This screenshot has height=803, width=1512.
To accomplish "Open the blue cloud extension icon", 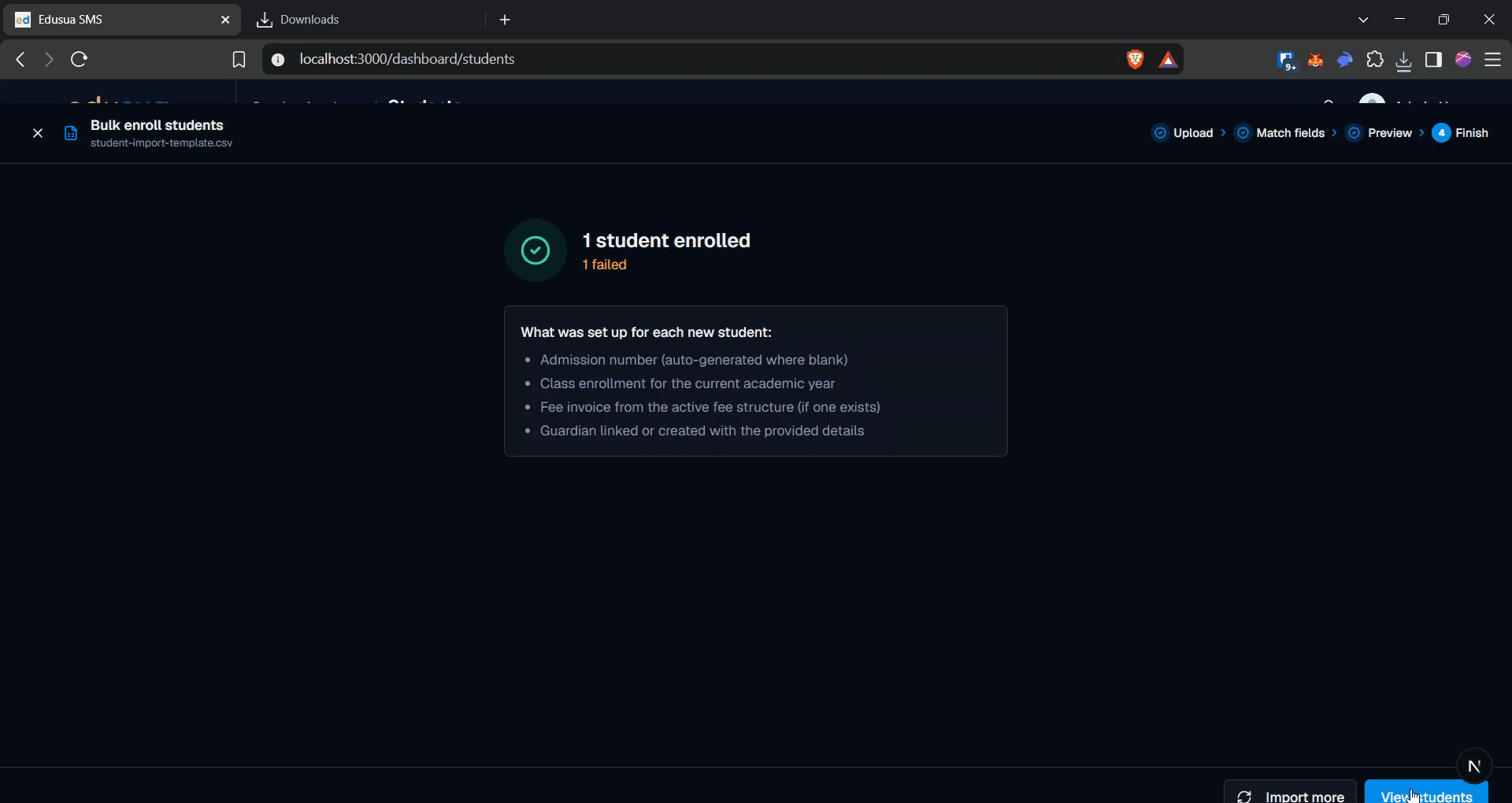I will coord(1345,59).
